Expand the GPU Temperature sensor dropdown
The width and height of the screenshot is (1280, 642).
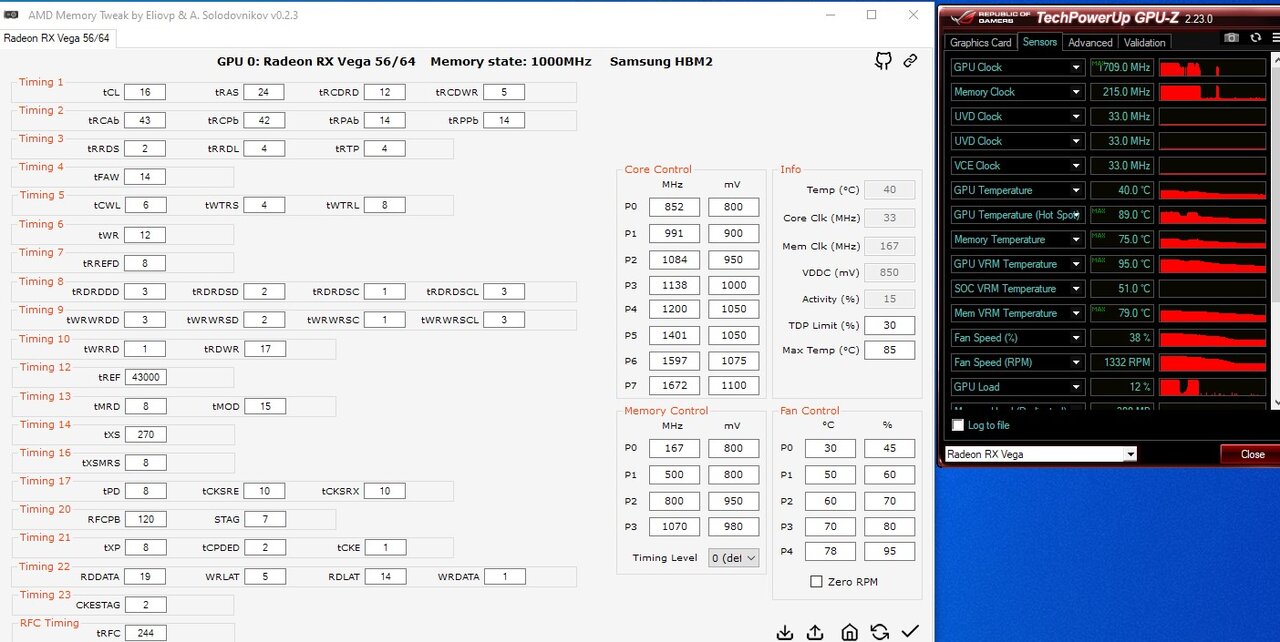(x=1076, y=190)
